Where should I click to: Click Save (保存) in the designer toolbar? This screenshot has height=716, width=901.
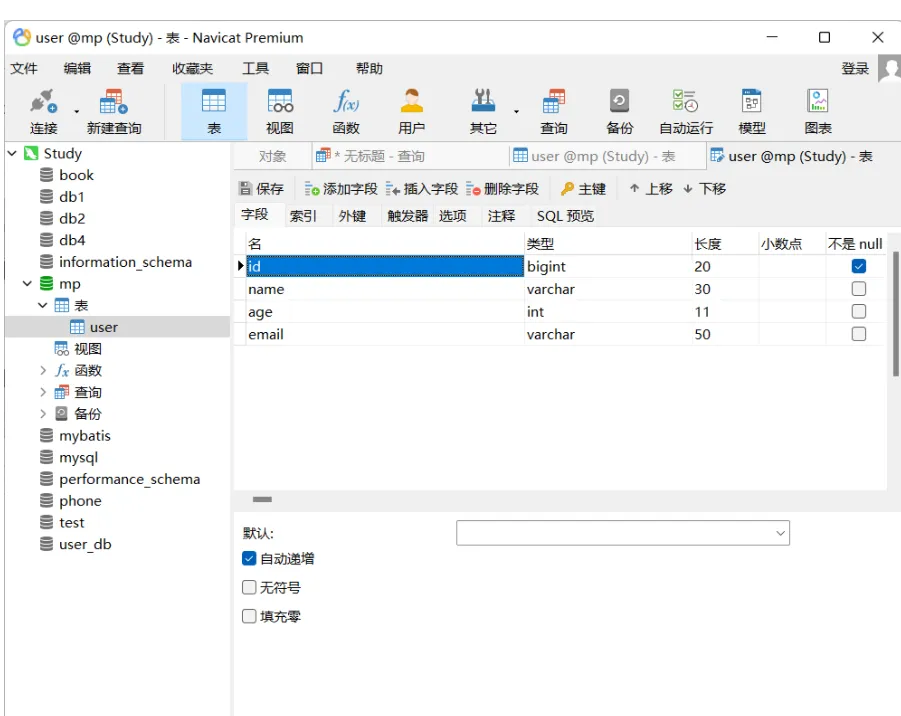point(261,188)
